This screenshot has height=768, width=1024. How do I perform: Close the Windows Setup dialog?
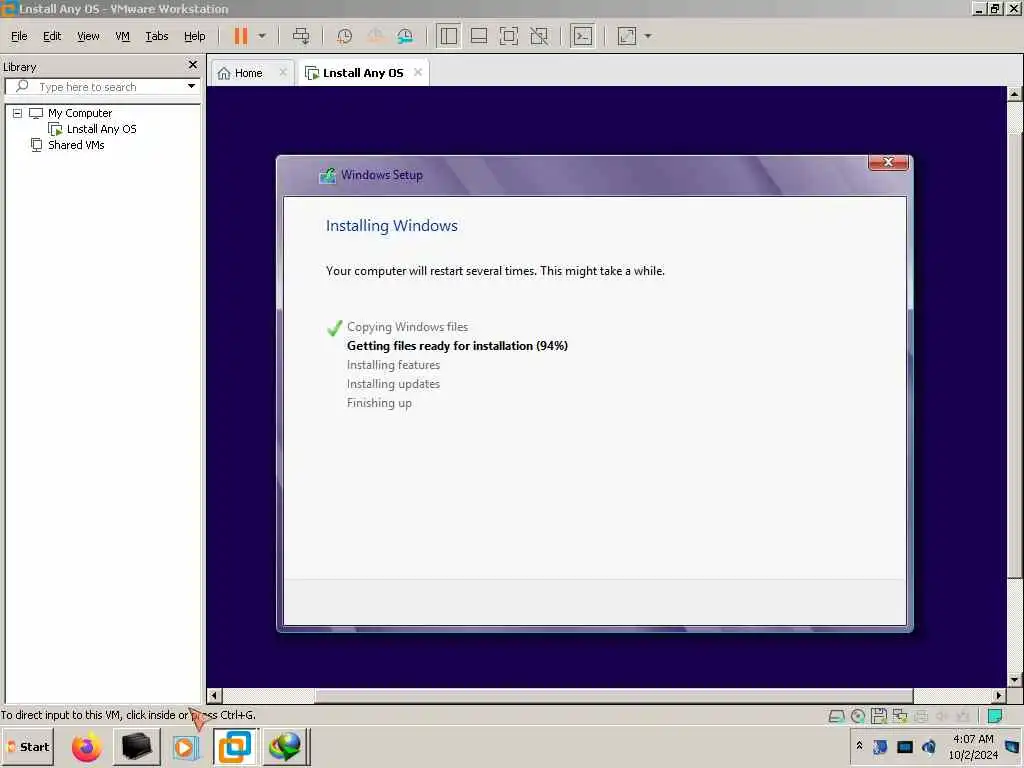coord(888,163)
